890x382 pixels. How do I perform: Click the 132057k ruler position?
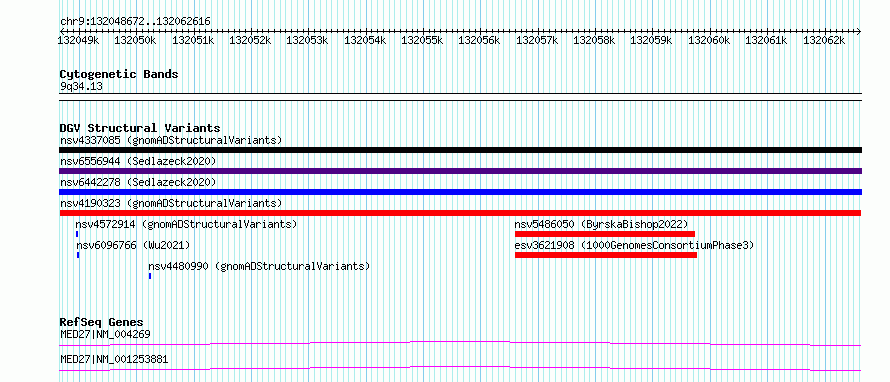[537, 41]
